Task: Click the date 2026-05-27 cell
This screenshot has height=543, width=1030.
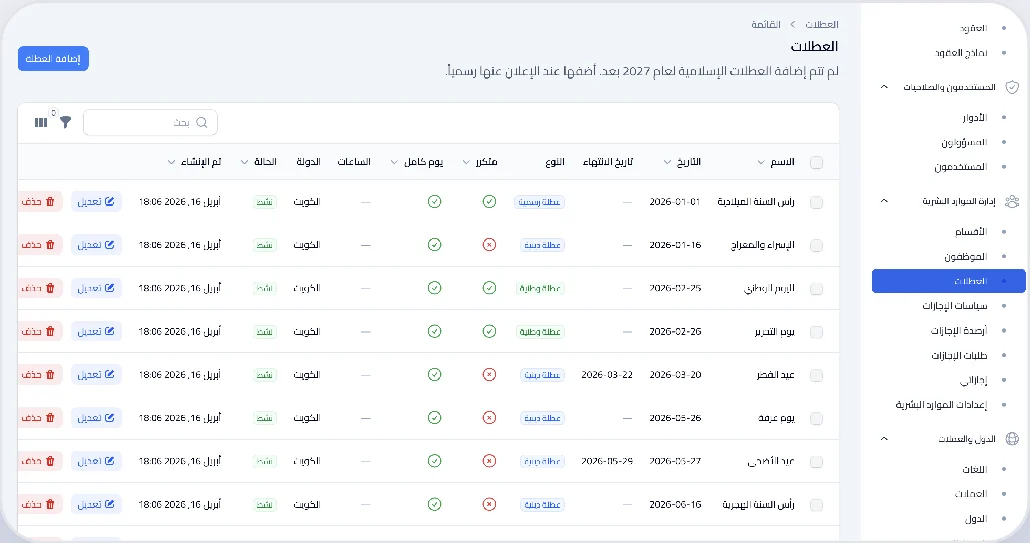Action: (x=675, y=462)
